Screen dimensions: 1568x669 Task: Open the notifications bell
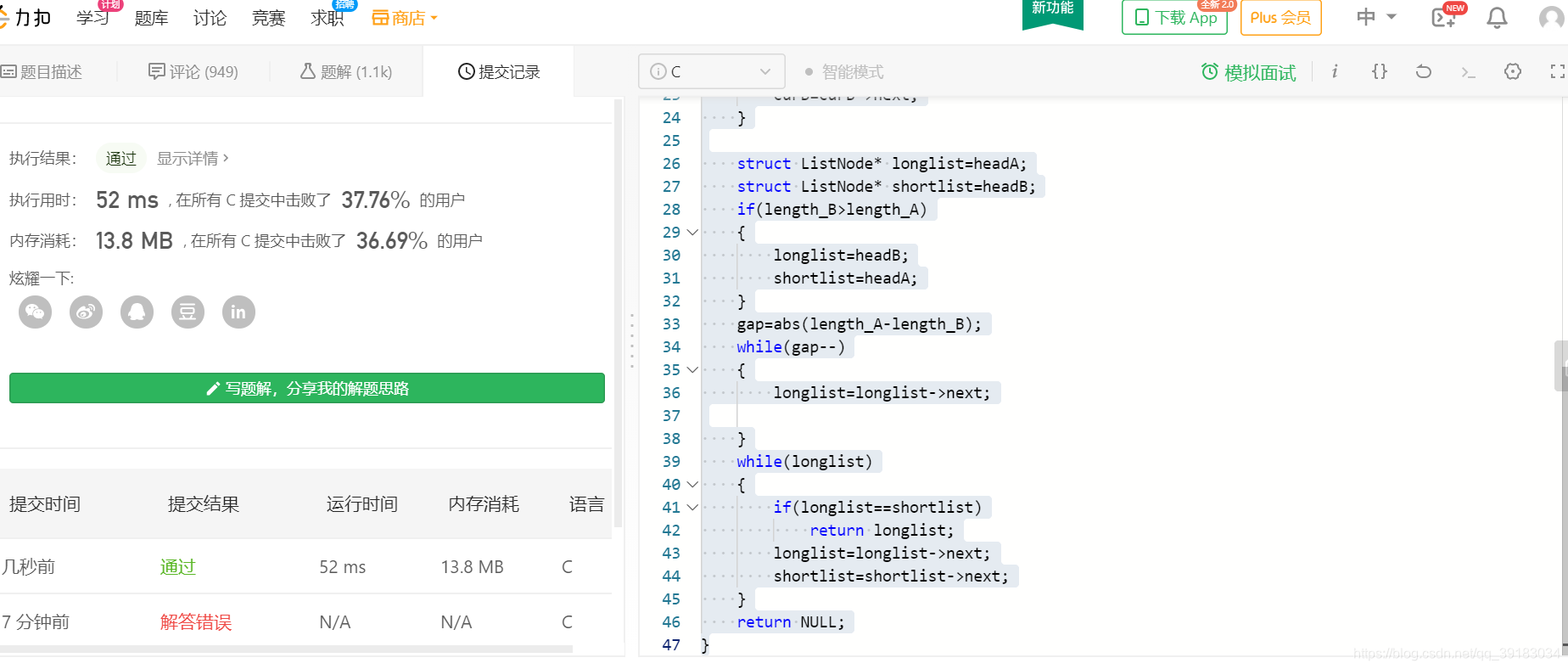click(x=1498, y=18)
